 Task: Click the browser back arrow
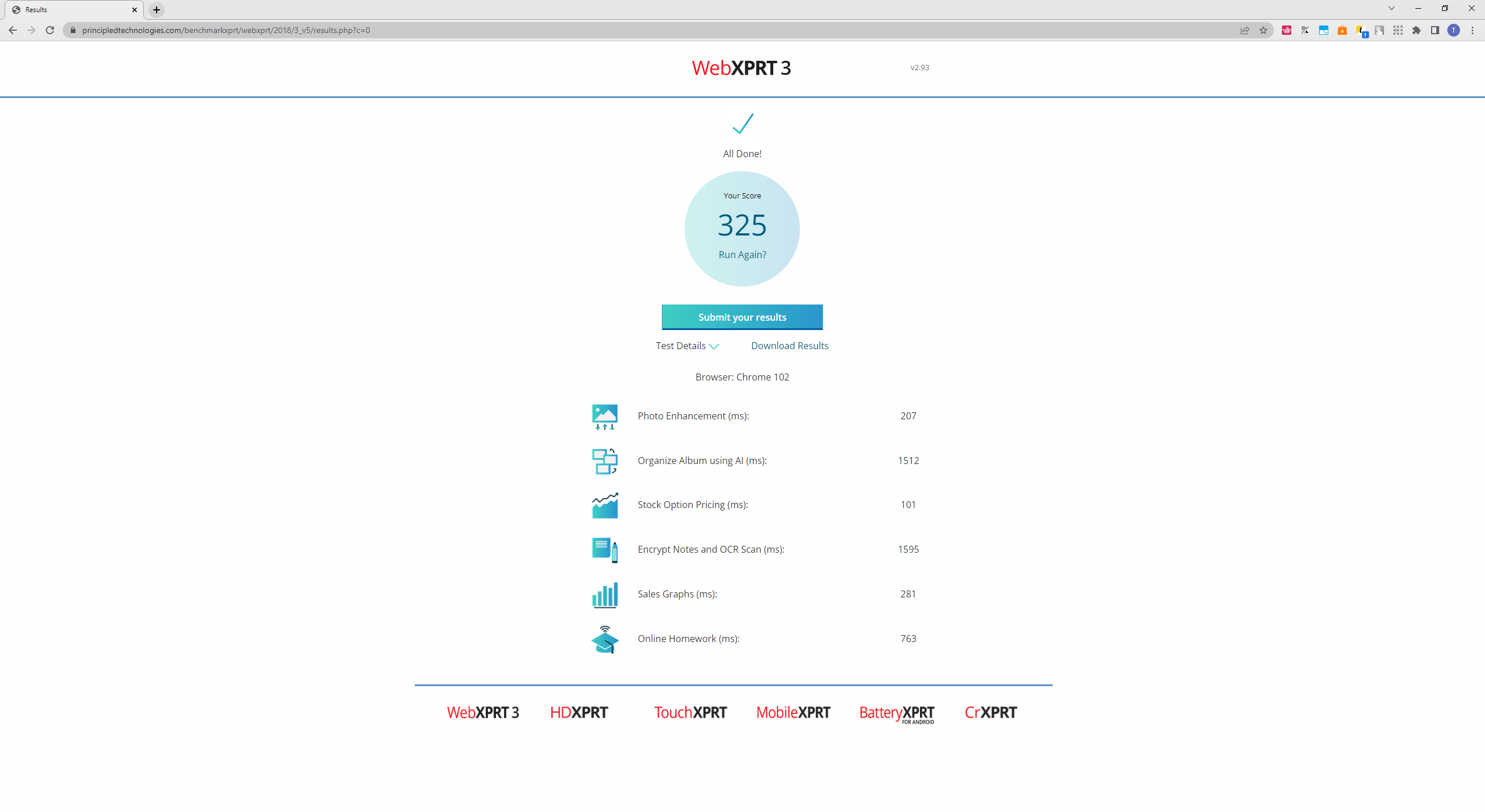click(x=13, y=30)
